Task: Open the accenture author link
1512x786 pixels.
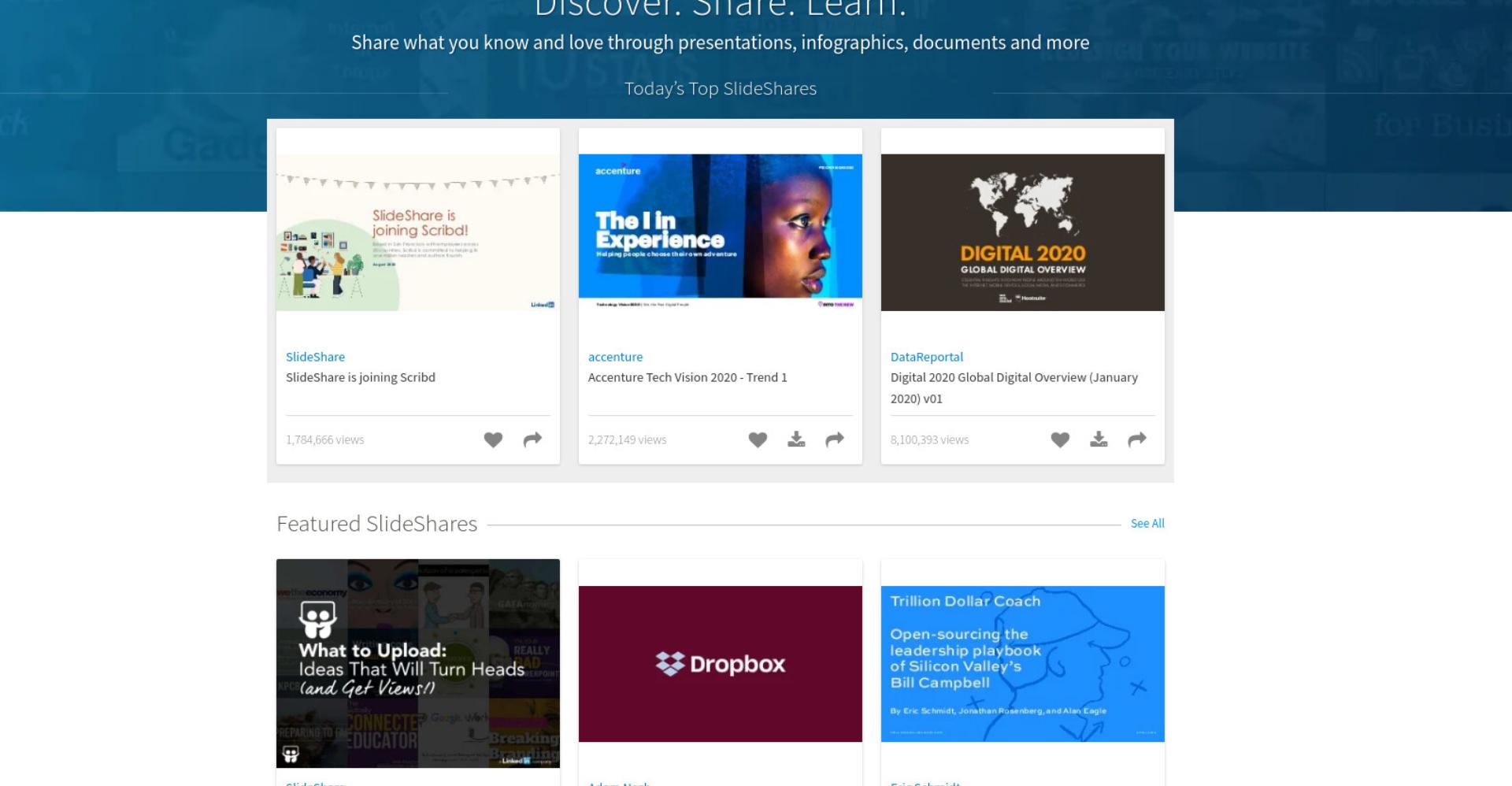Action: (615, 357)
